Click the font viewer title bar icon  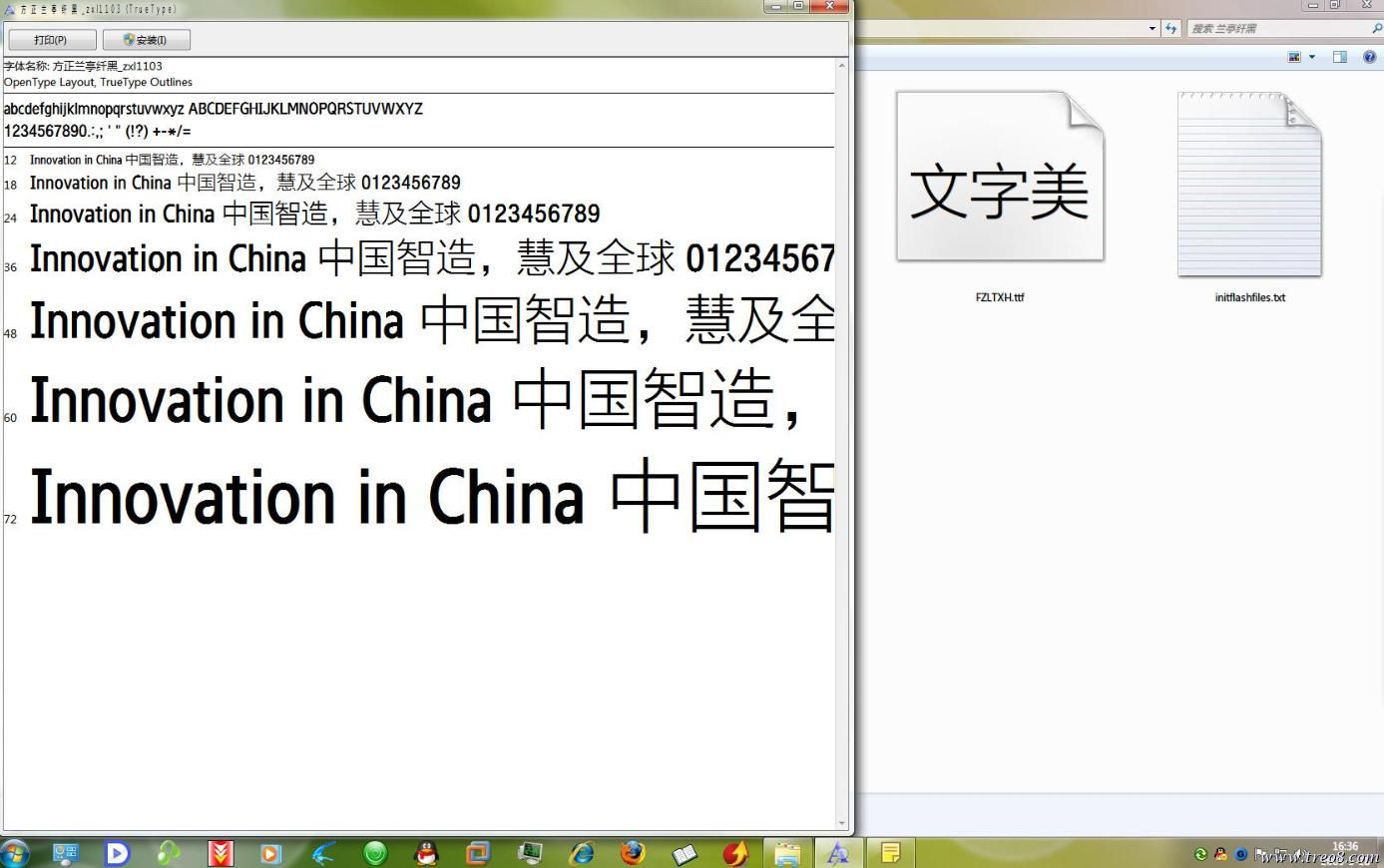10,9
